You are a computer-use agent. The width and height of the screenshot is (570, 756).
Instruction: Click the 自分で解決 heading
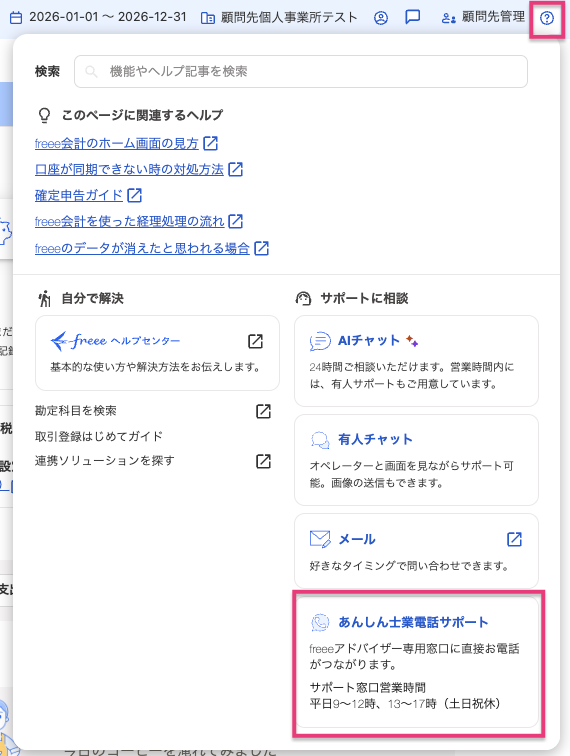click(93, 298)
